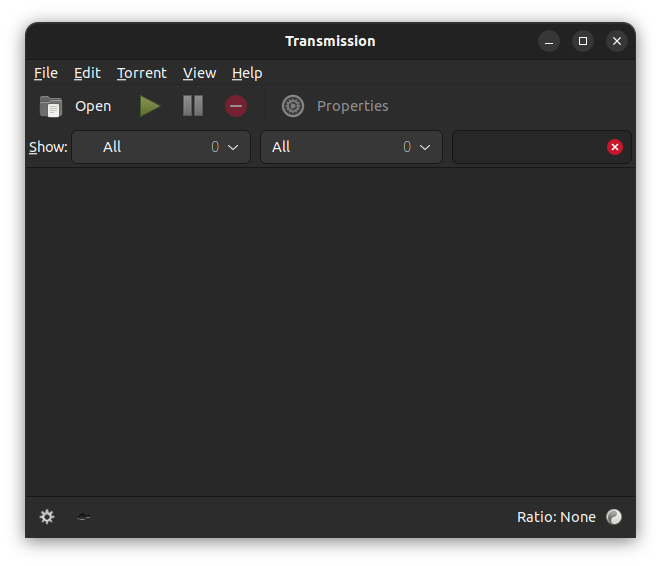
Task: Open the Torrent menu
Action: pos(142,73)
